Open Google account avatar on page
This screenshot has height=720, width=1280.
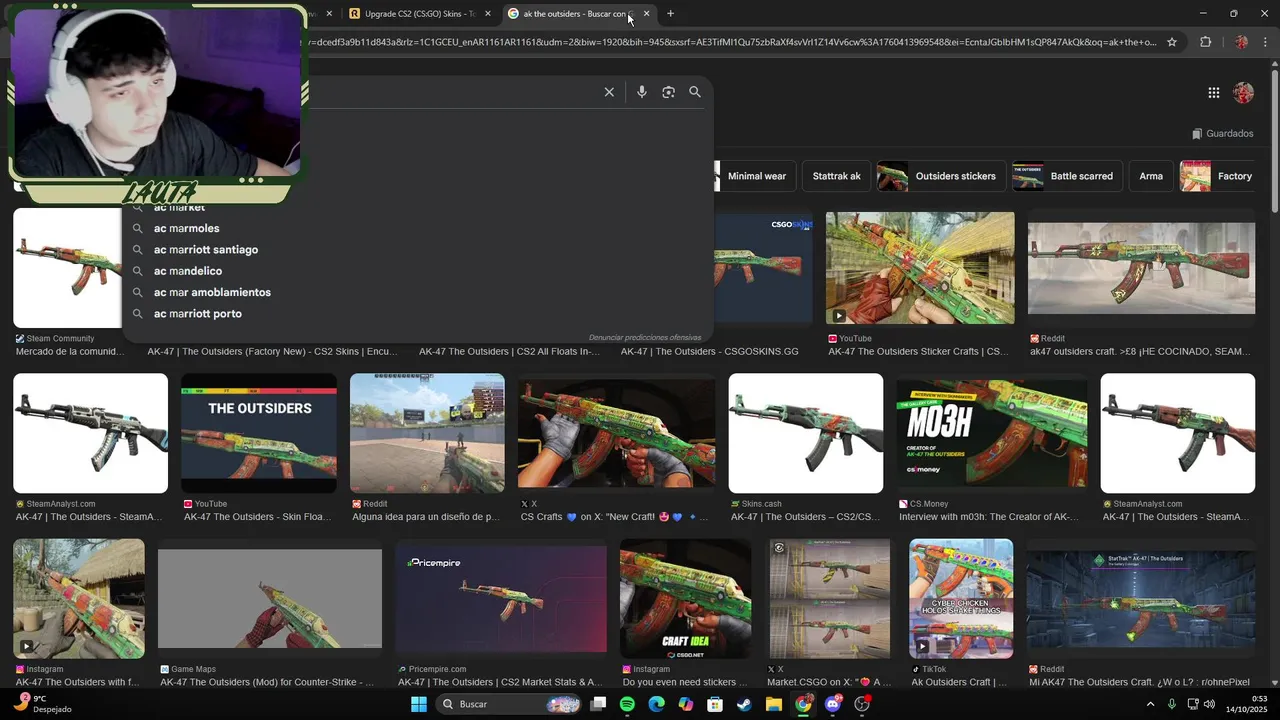(x=1244, y=93)
